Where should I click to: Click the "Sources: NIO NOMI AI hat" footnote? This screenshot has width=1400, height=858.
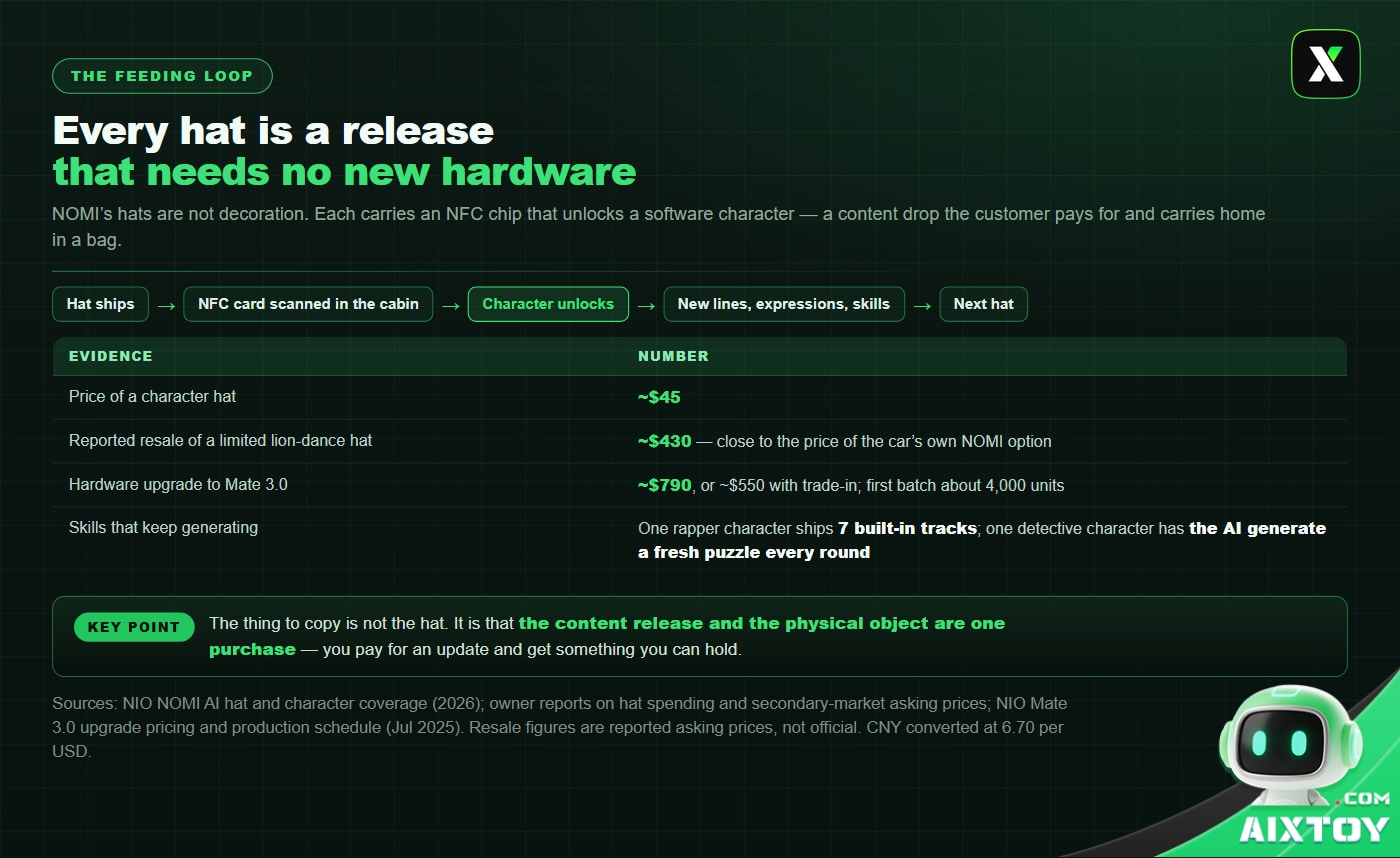(560, 727)
